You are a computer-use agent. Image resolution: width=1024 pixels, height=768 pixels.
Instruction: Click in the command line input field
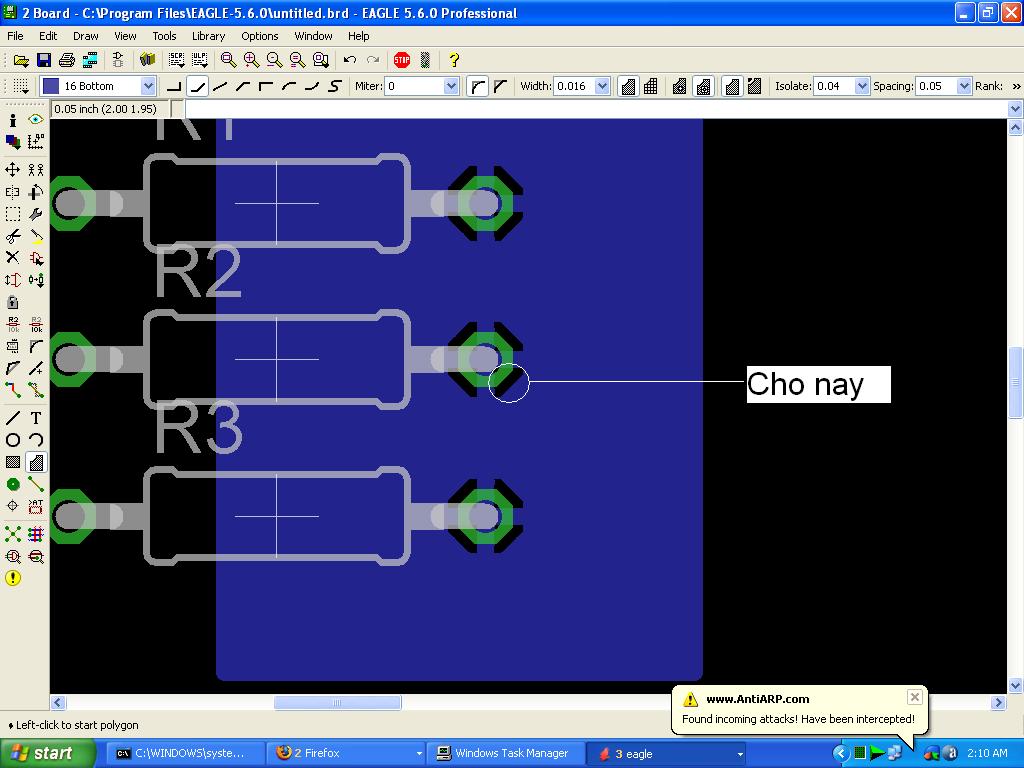(596, 109)
